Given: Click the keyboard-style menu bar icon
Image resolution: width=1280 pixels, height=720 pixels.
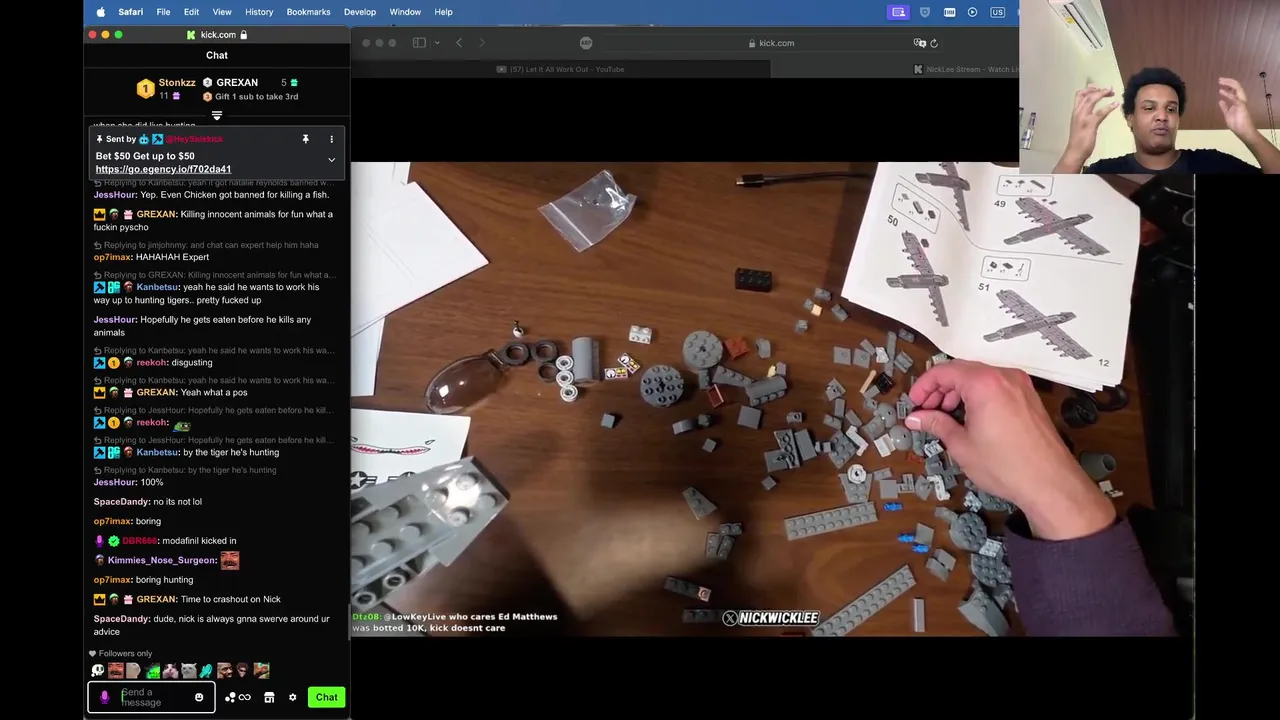Looking at the screenshot, I should [949, 12].
